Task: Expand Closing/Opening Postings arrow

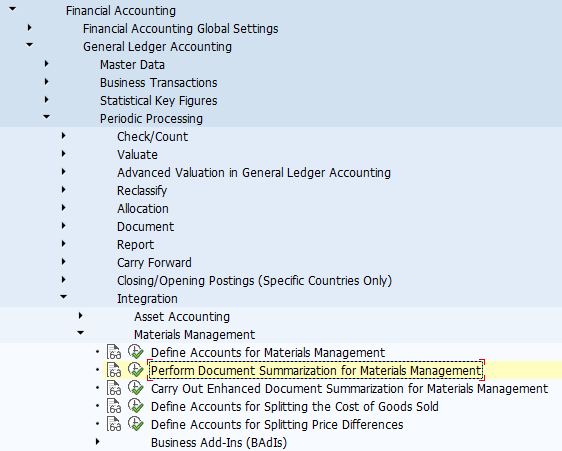Action: click(64, 279)
